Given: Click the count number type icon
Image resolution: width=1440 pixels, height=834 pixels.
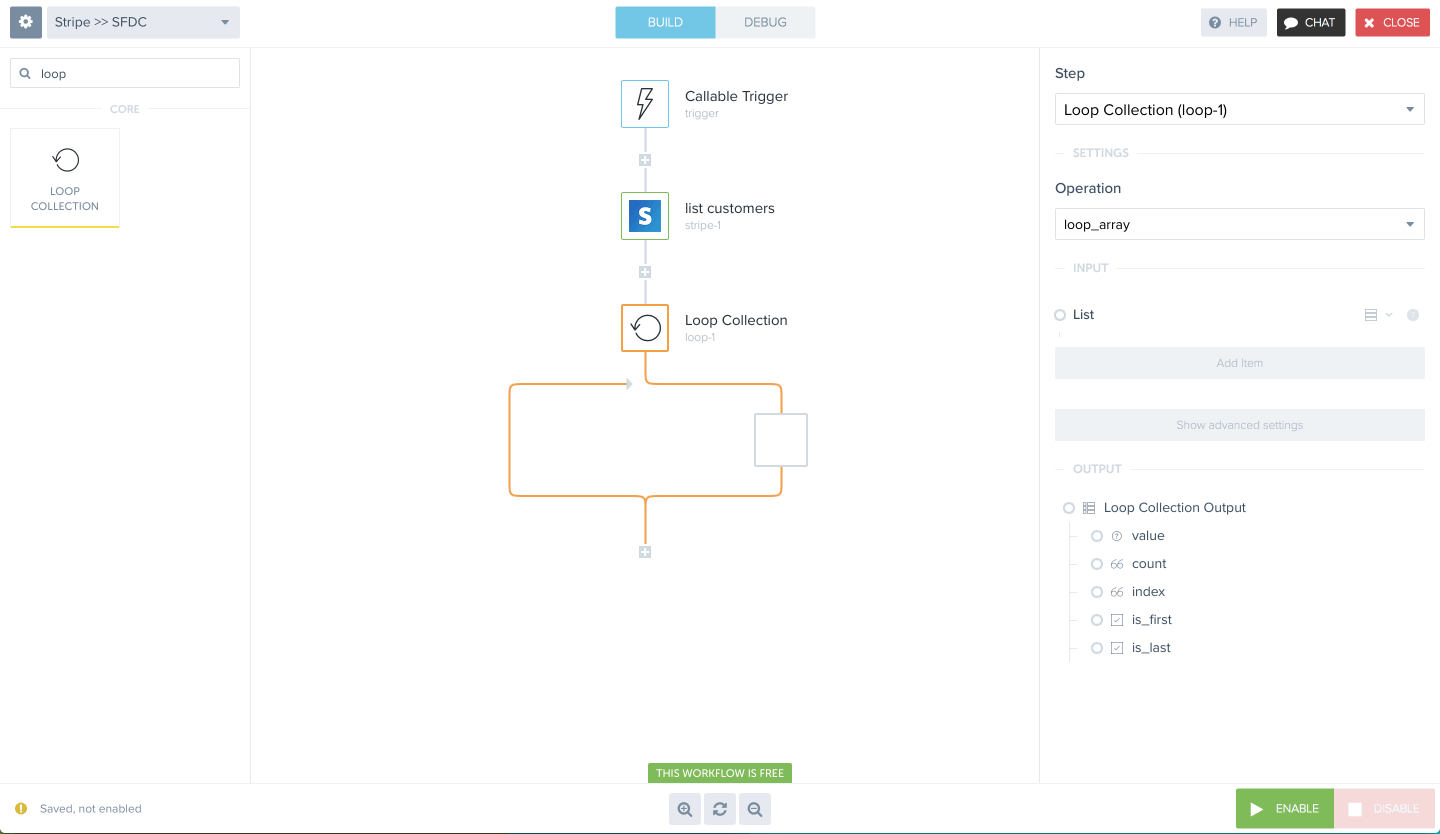Looking at the screenshot, I should (1117, 564).
